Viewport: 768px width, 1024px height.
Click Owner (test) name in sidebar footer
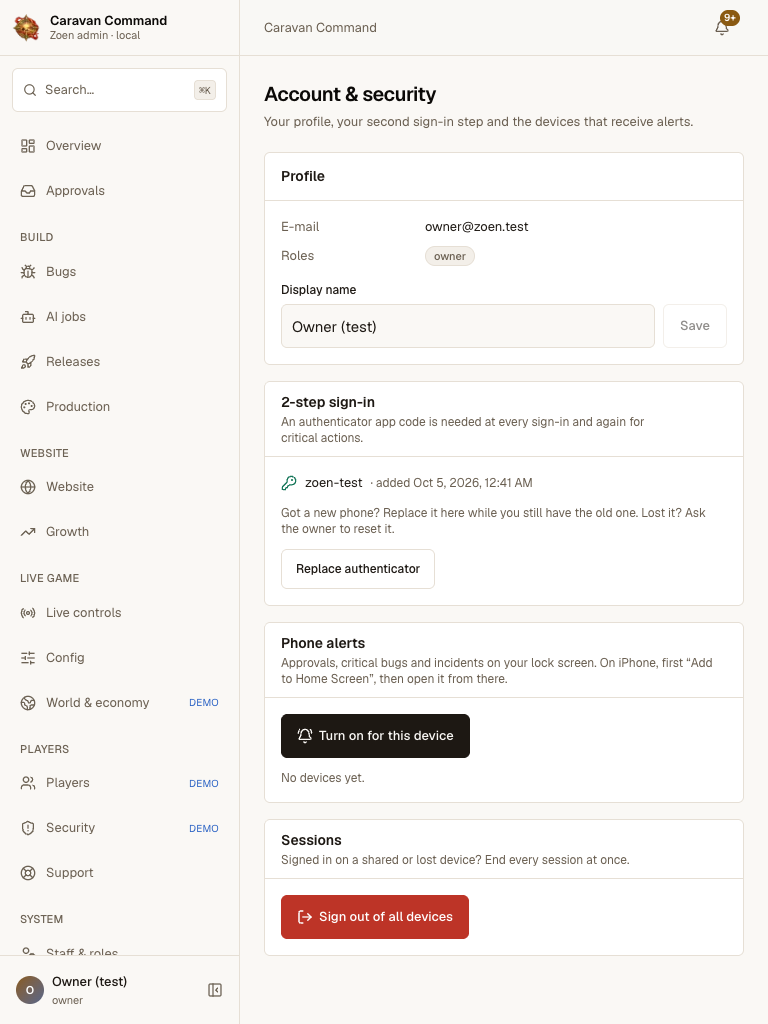[x=89, y=982]
